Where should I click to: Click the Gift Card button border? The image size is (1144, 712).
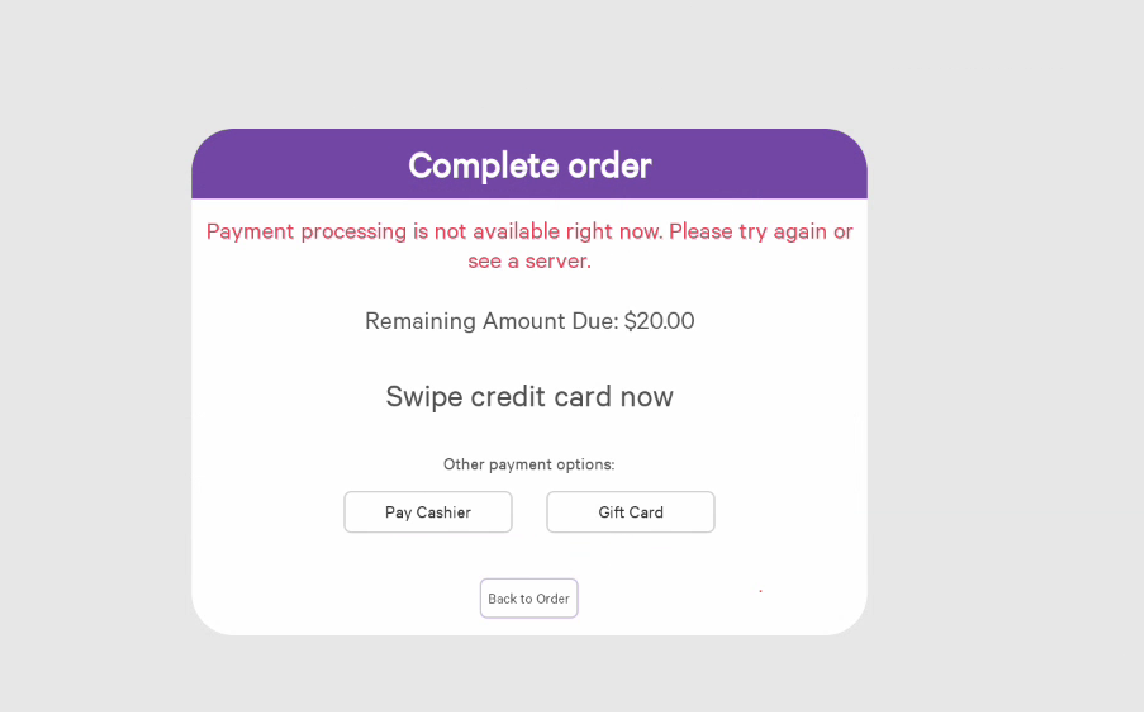point(630,493)
